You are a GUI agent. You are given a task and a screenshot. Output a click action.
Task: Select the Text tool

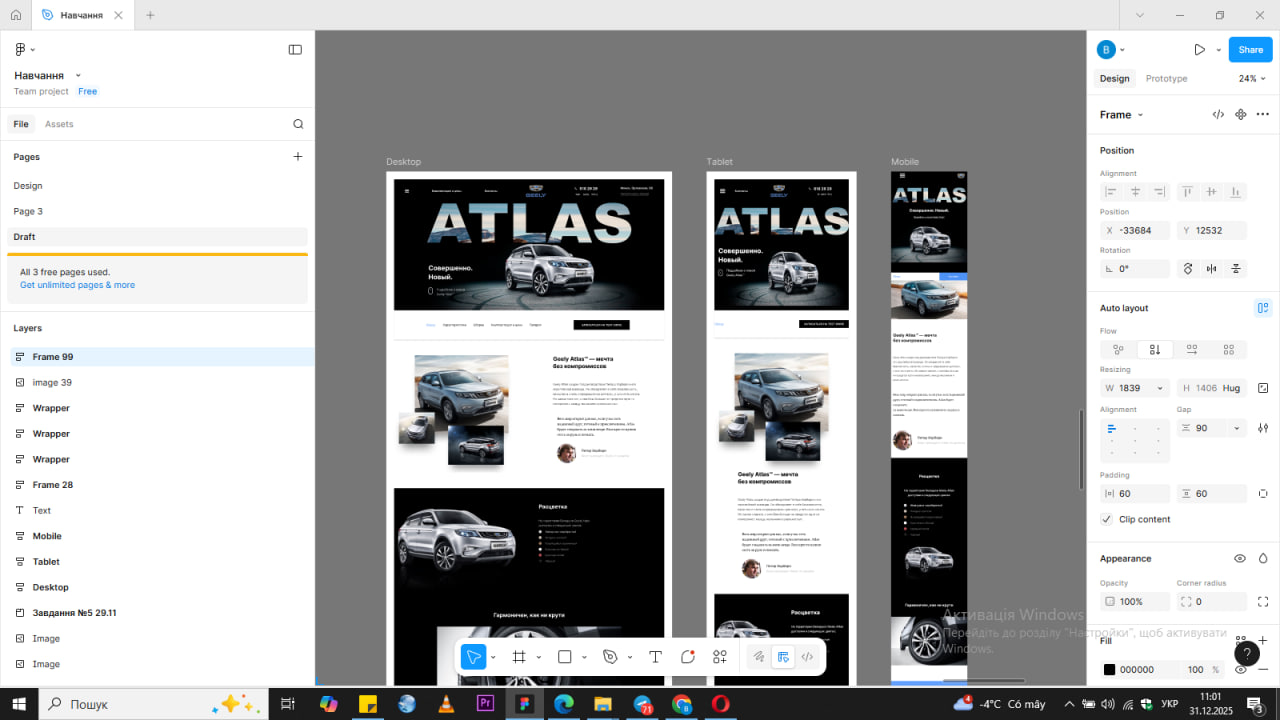click(655, 657)
